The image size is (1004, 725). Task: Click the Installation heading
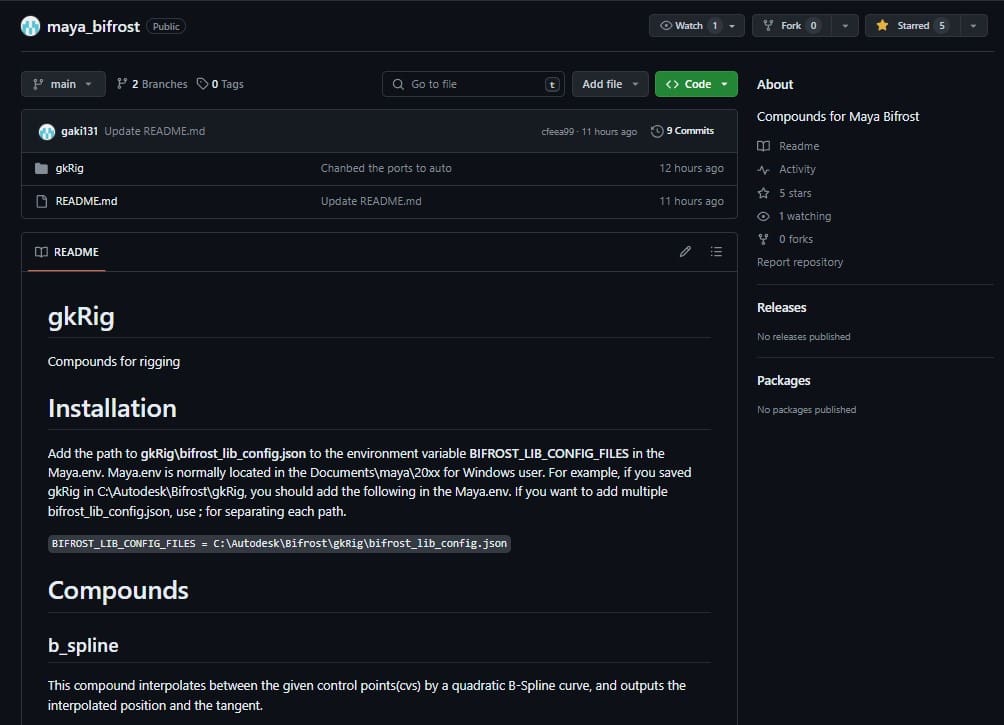tap(112, 408)
